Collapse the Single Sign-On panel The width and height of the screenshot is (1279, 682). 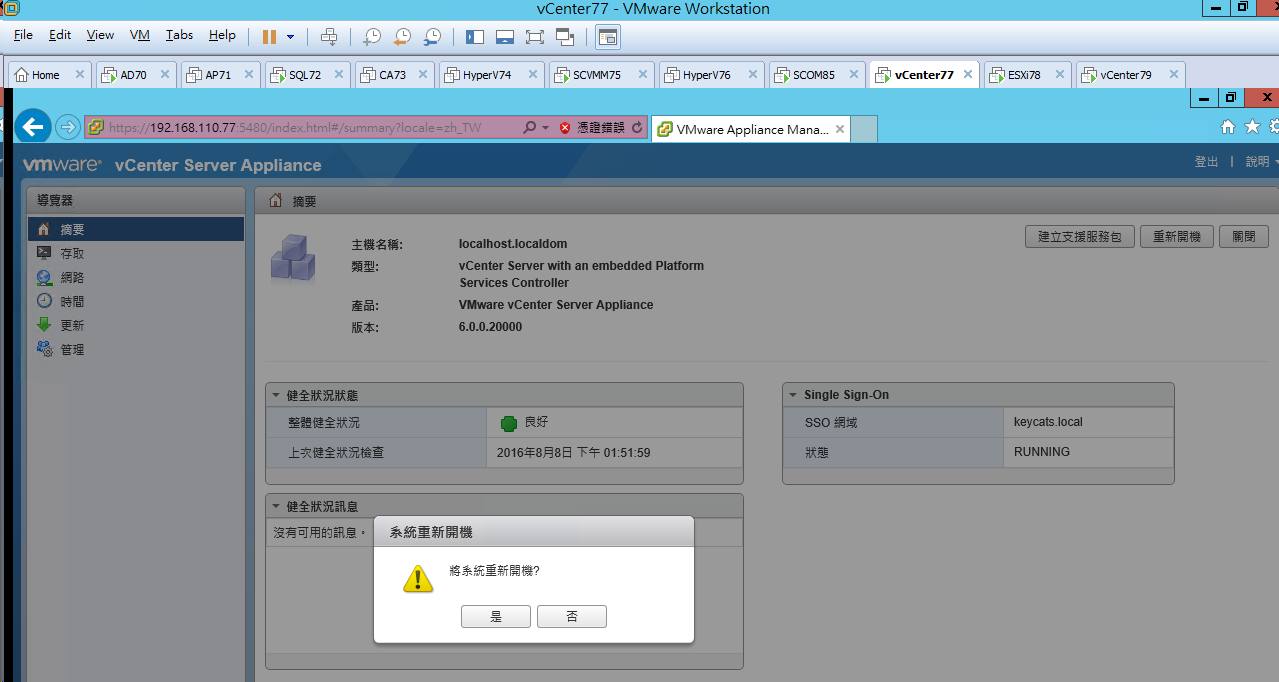pyautogui.click(x=793, y=395)
